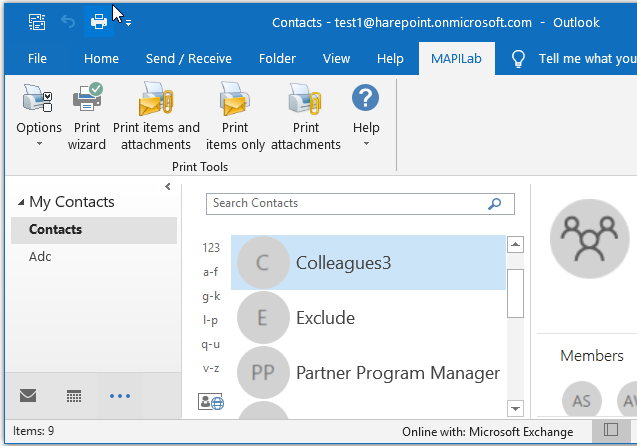Jump to contacts l-p

pyautogui.click(x=210, y=320)
